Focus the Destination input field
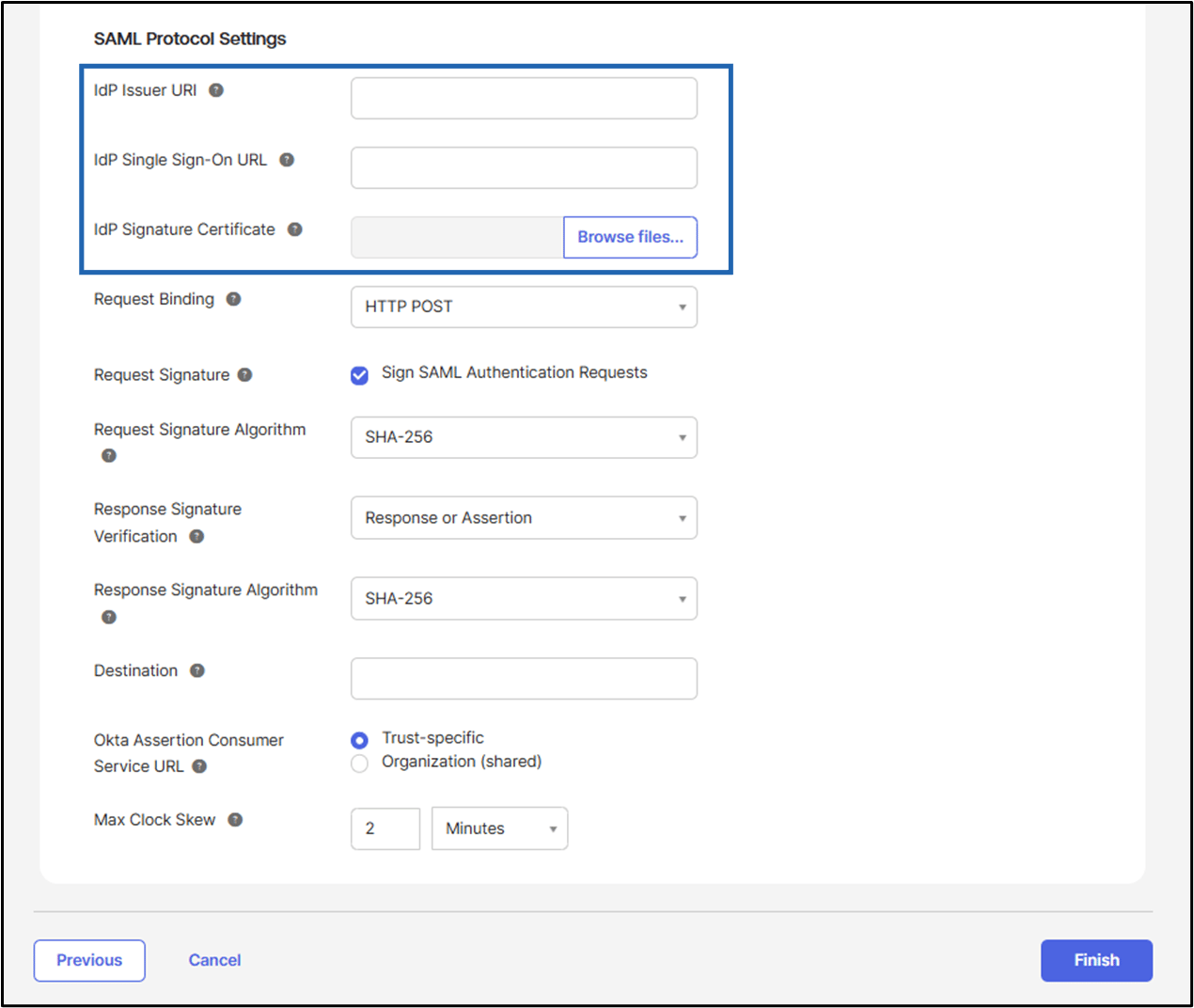The image size is (1194, 1008). coord(524,678)
